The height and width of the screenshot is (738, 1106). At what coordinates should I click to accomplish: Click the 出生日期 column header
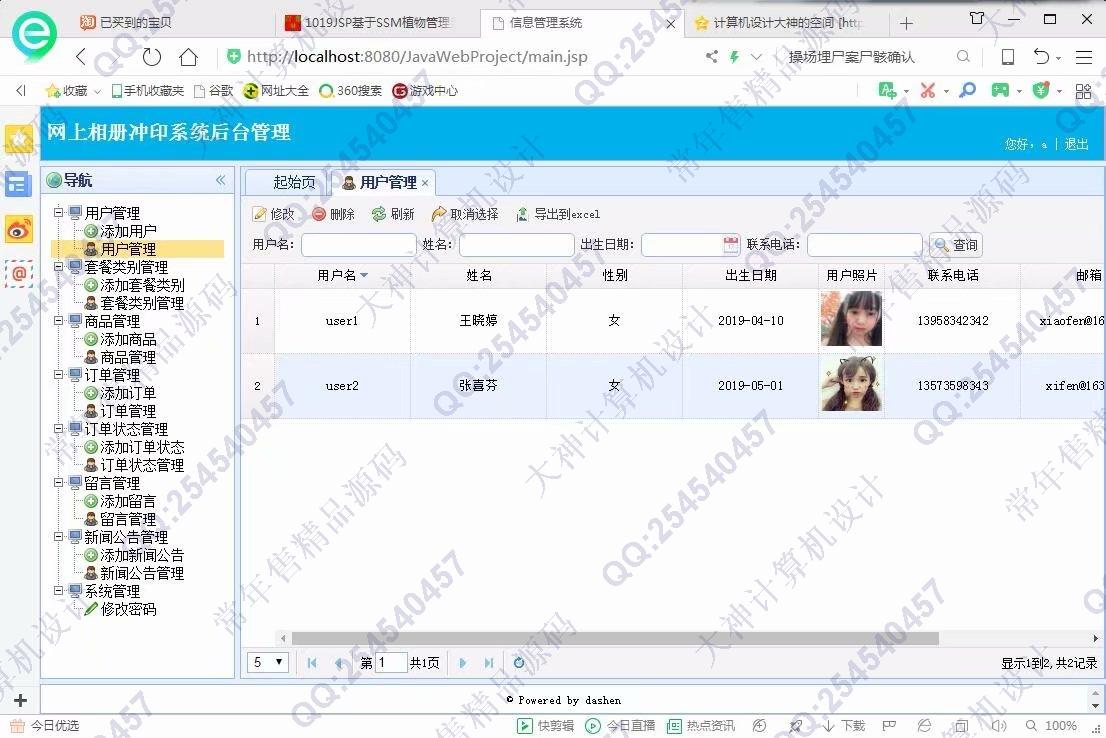coord(750,275)
